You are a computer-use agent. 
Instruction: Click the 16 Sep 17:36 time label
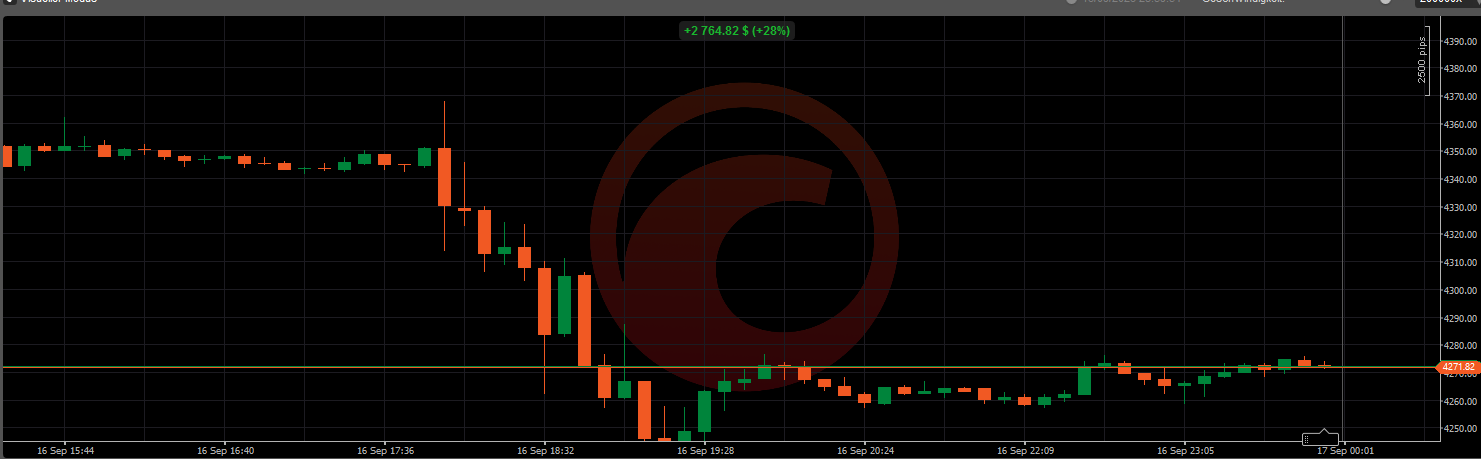coord(385,451)
